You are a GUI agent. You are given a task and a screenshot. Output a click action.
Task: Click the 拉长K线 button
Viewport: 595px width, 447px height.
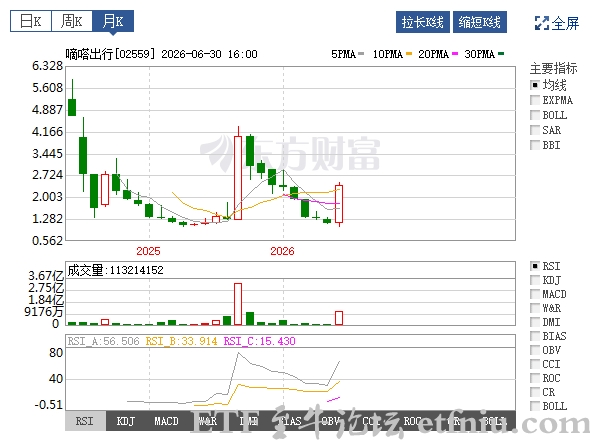click(x=423, y=22)
